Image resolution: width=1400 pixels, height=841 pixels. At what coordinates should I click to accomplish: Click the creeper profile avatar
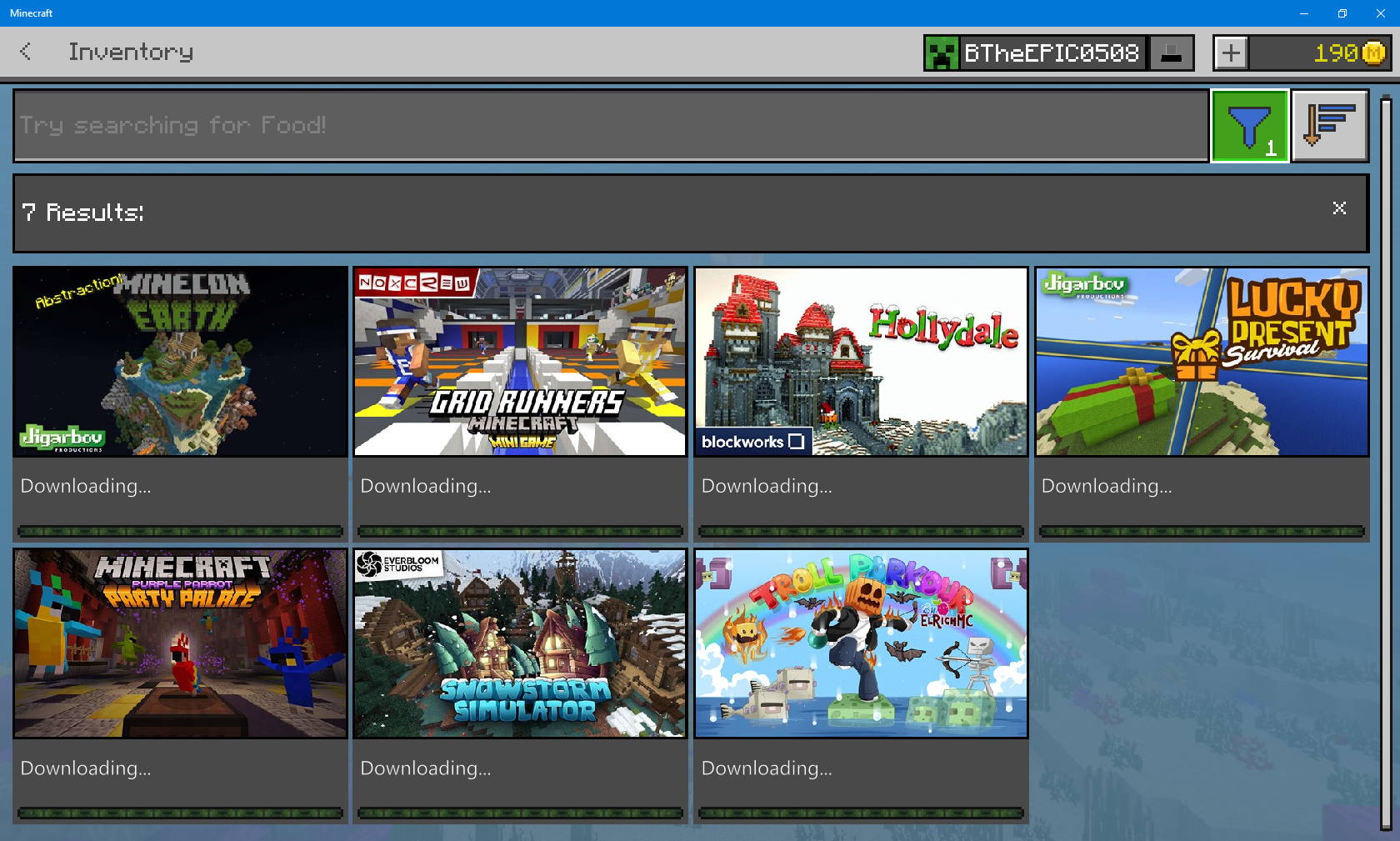click(x=942, y=53)
